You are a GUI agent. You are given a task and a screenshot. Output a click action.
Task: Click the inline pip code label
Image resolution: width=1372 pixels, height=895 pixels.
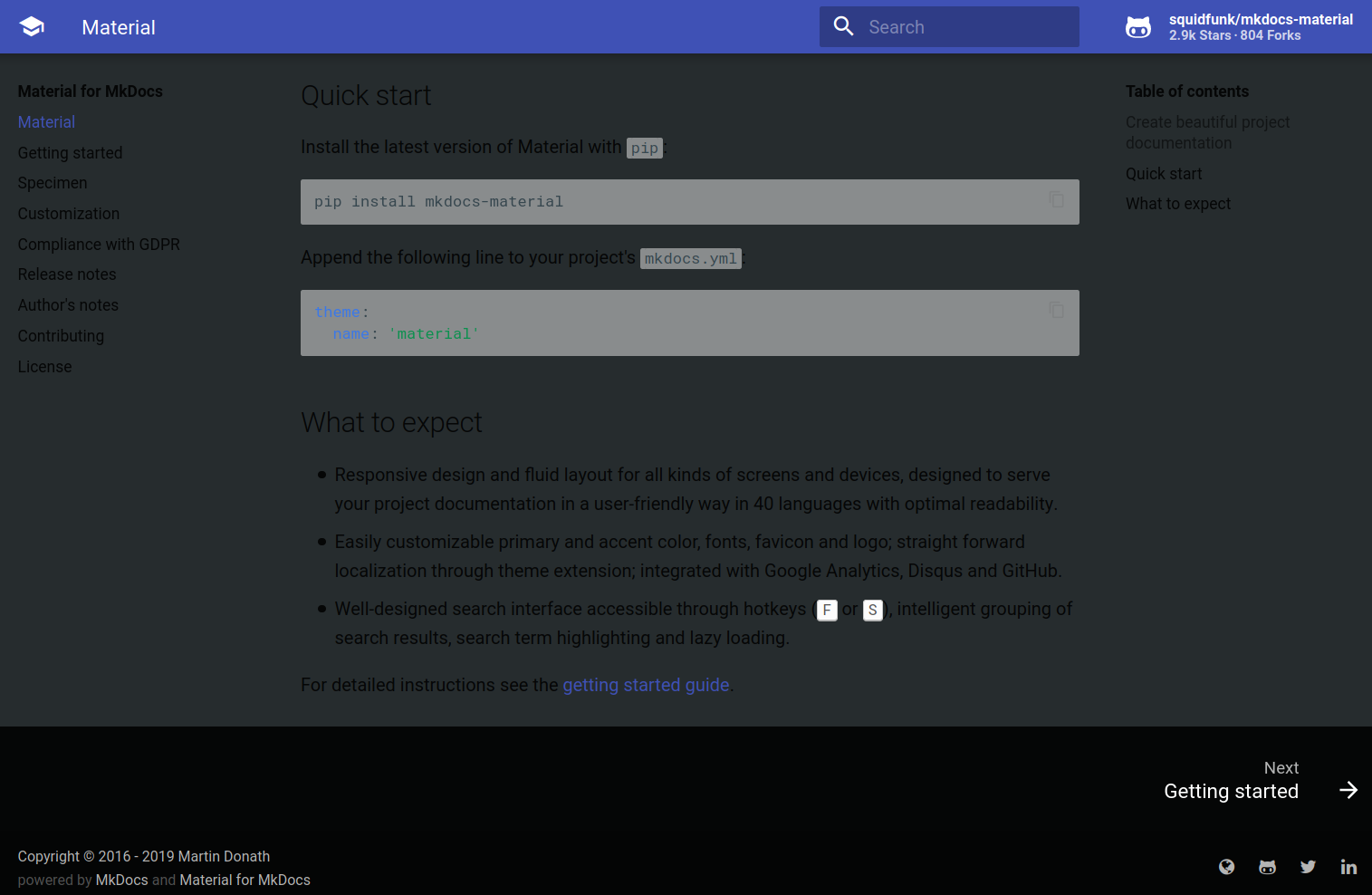pos(645,148)
